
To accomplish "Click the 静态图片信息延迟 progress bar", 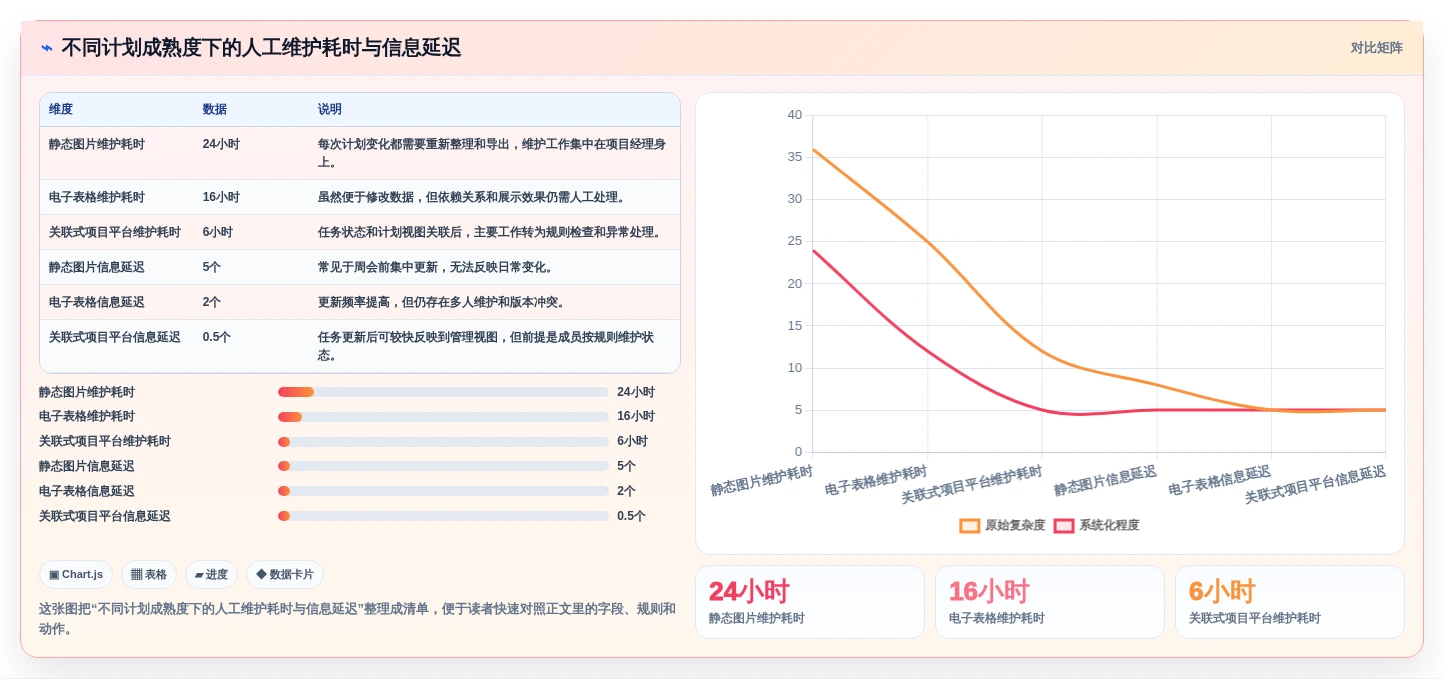I will click(443, 466).
